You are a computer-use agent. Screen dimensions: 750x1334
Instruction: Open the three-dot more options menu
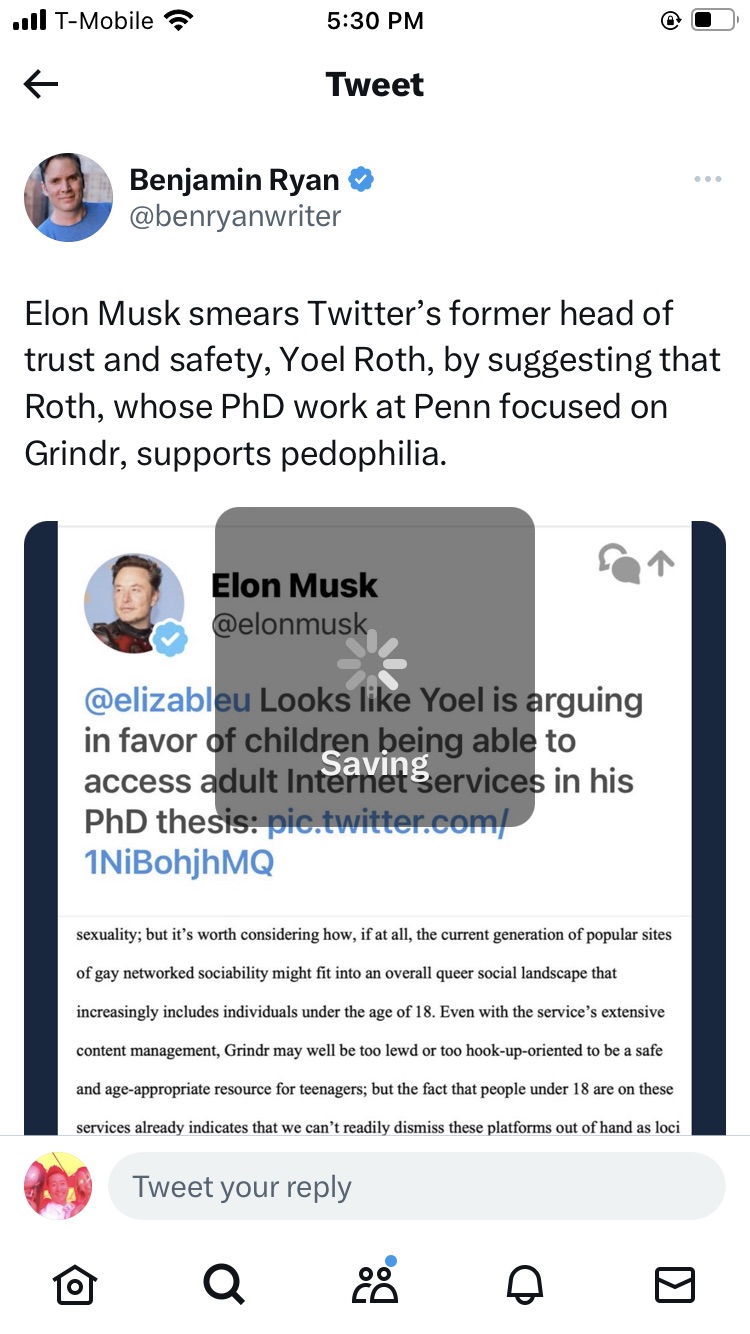[707, 179]
